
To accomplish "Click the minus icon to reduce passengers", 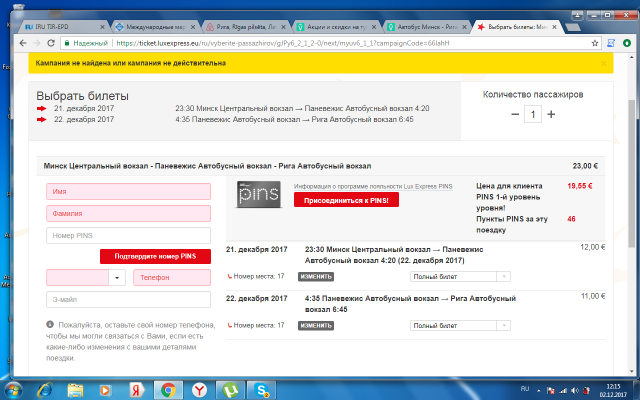I will coord(515,115).
